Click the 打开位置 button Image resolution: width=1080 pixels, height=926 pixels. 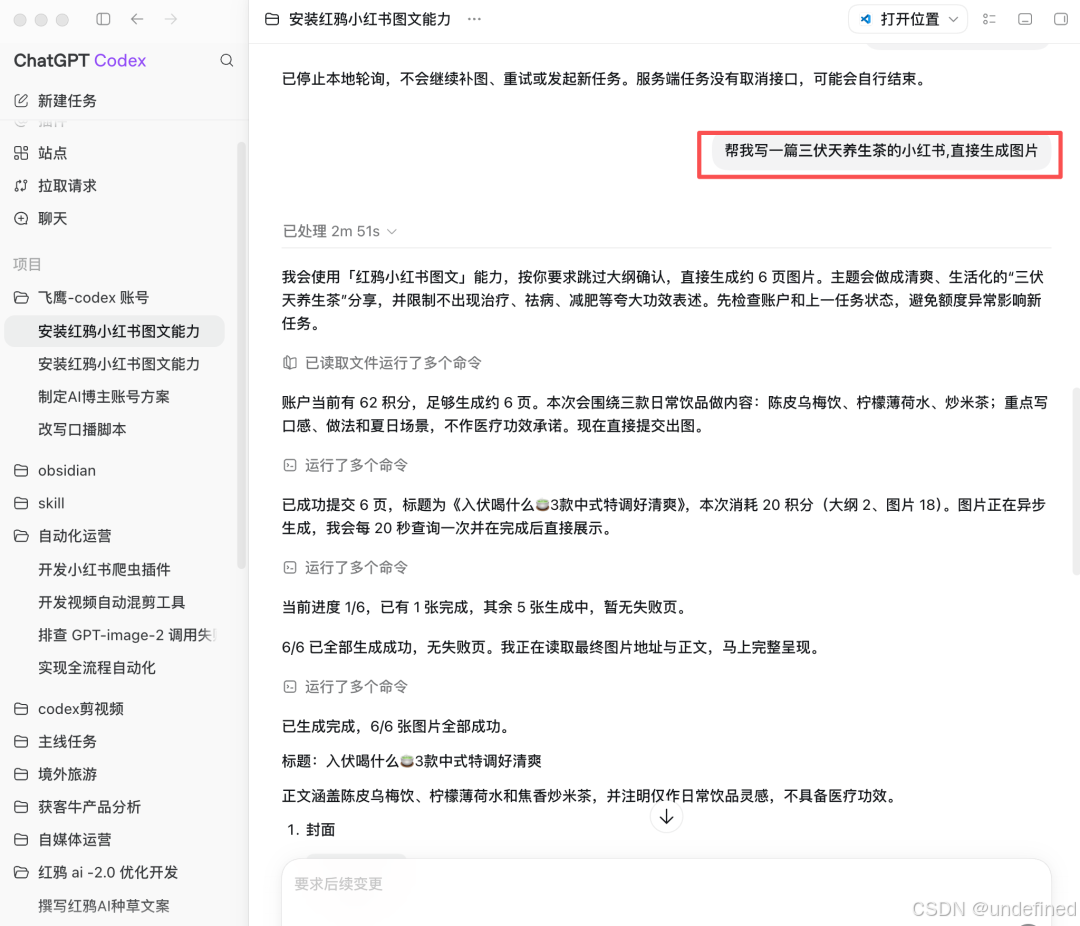[908, 19]
